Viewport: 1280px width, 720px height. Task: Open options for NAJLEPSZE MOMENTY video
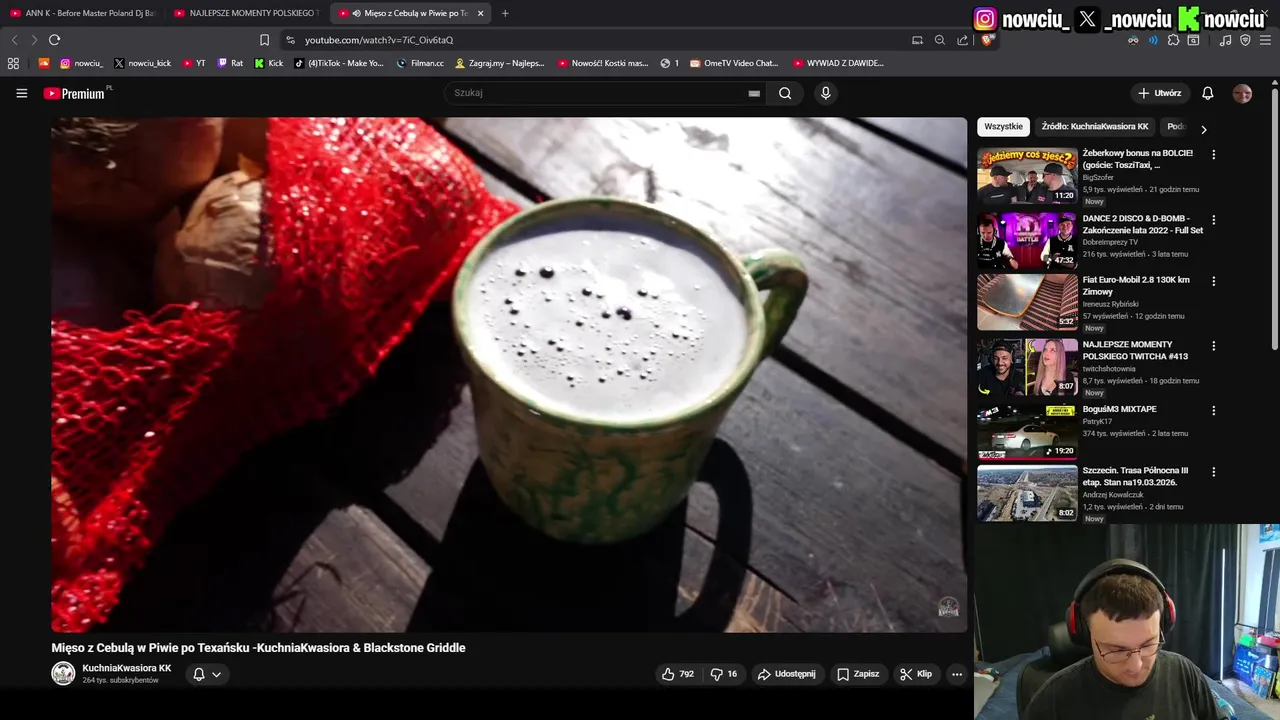(1214, 346)
